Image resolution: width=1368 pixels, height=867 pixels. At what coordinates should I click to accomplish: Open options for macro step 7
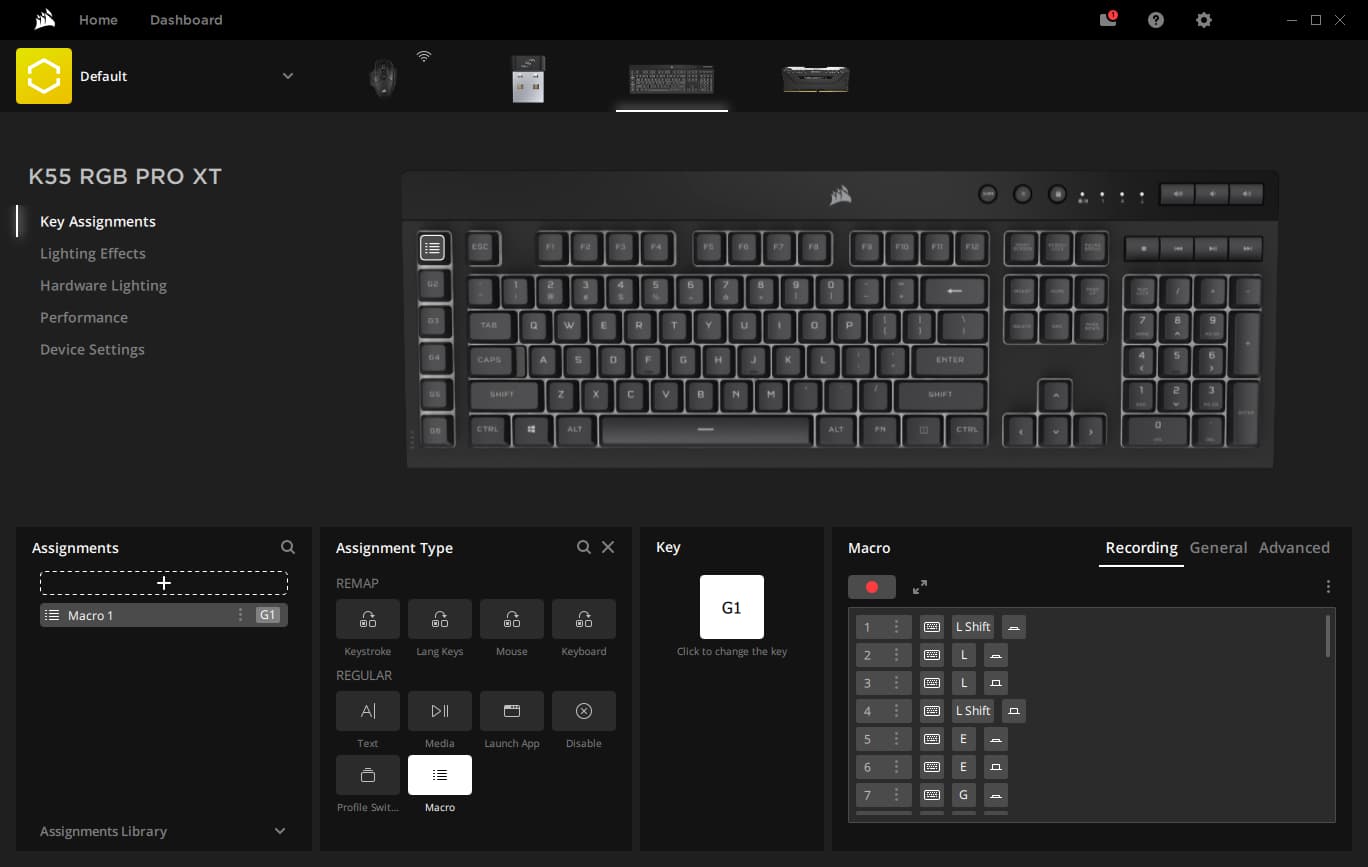coord(896,795)
